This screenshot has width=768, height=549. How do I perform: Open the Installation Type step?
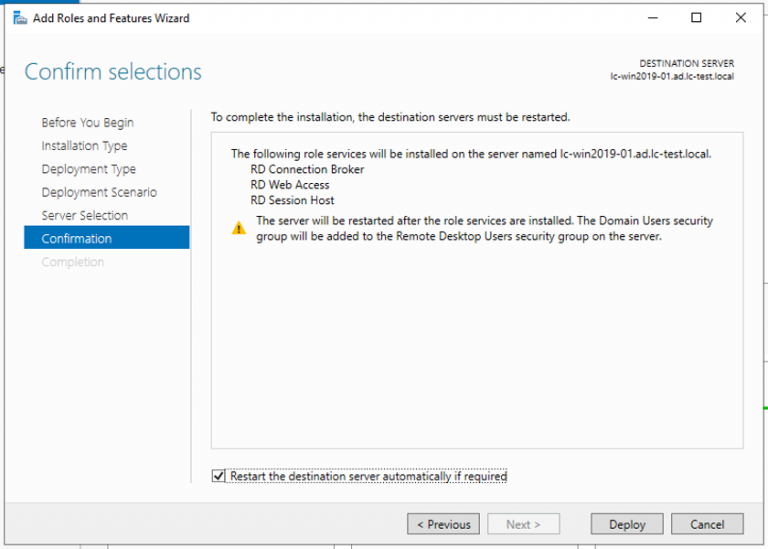click(84, 145)
